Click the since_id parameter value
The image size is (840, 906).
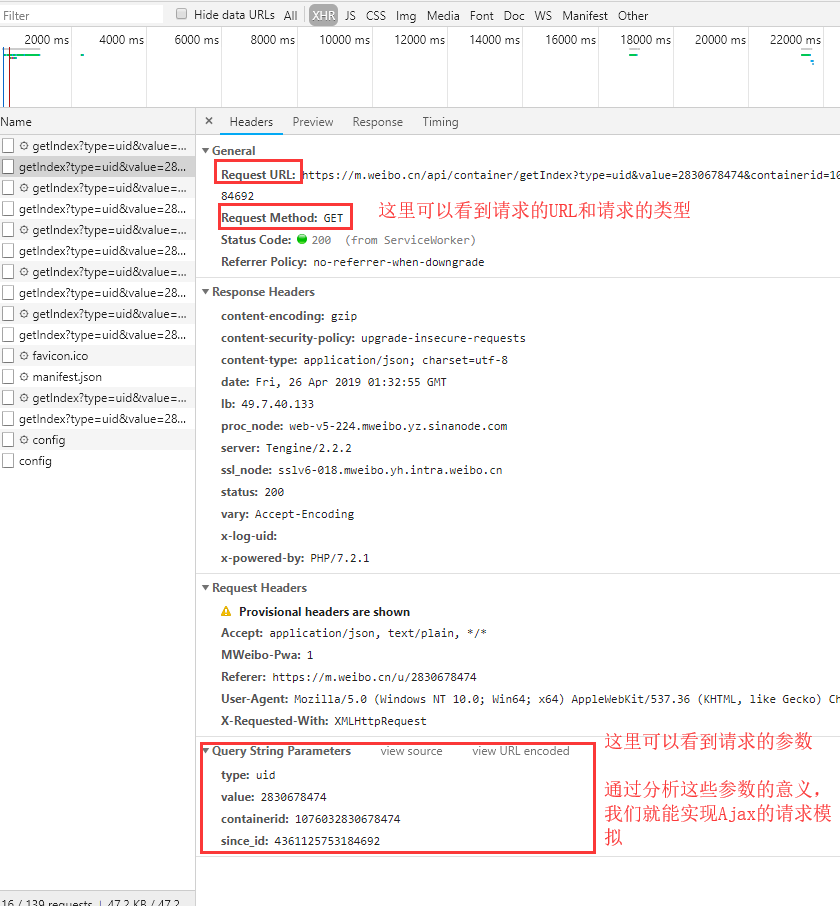[x=327, y=841]
